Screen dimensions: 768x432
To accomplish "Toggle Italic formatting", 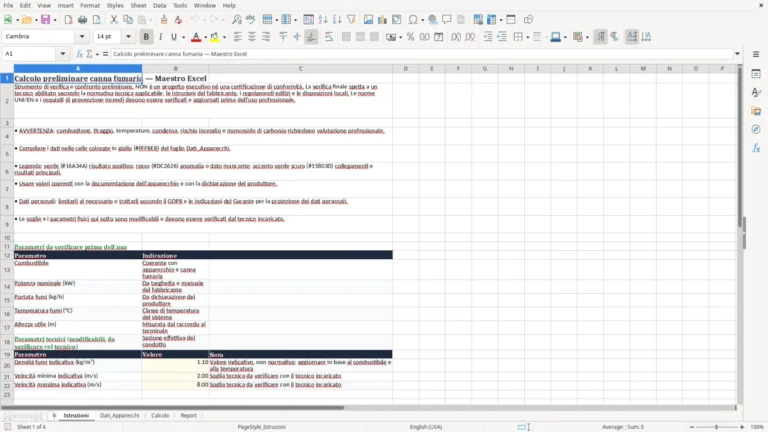I will 160,37.
